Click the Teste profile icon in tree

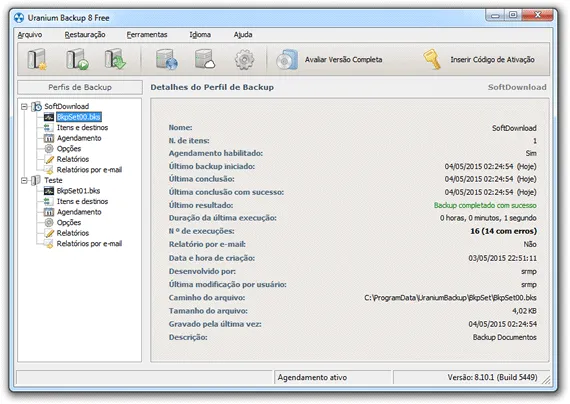click(36, 180)
